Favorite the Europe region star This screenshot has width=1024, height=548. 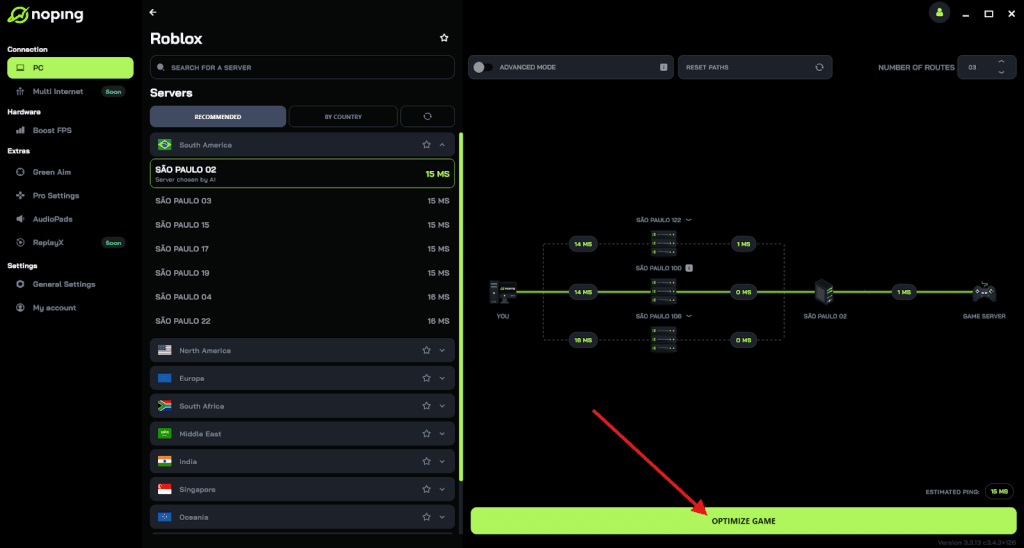point(426,378)
